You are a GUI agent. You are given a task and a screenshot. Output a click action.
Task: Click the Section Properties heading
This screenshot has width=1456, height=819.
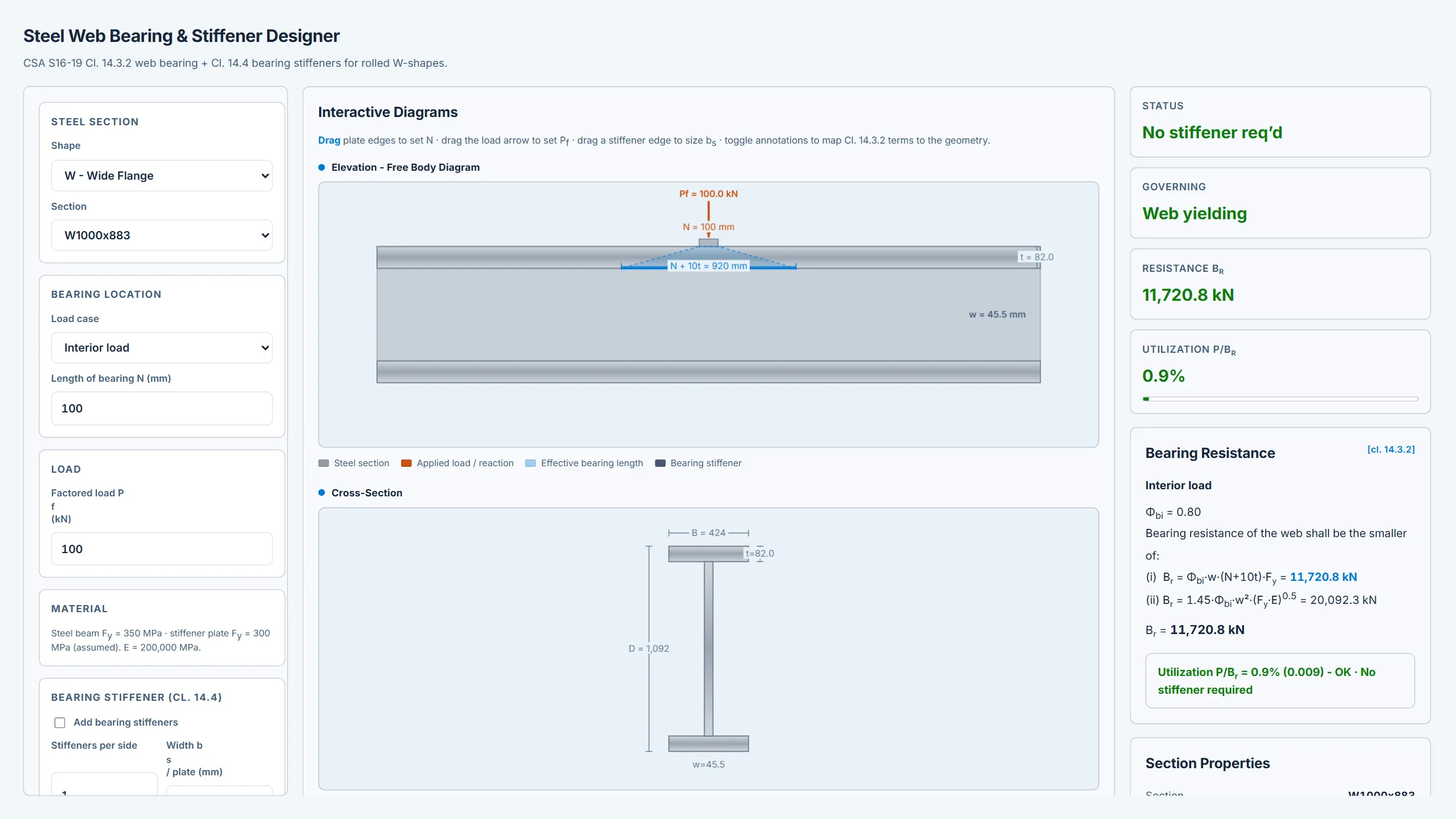(x=1207, y=763)
